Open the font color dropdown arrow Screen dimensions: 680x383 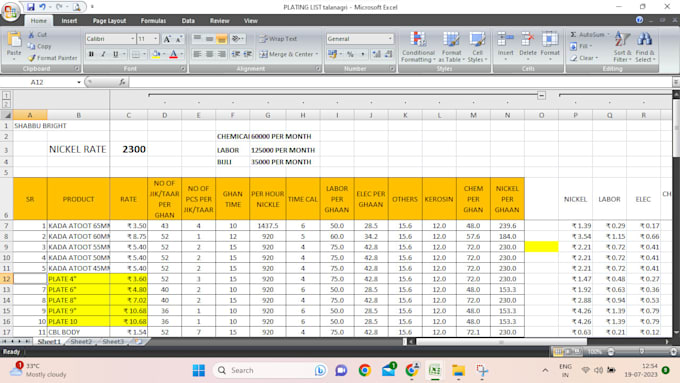click(x=182, y=54)
